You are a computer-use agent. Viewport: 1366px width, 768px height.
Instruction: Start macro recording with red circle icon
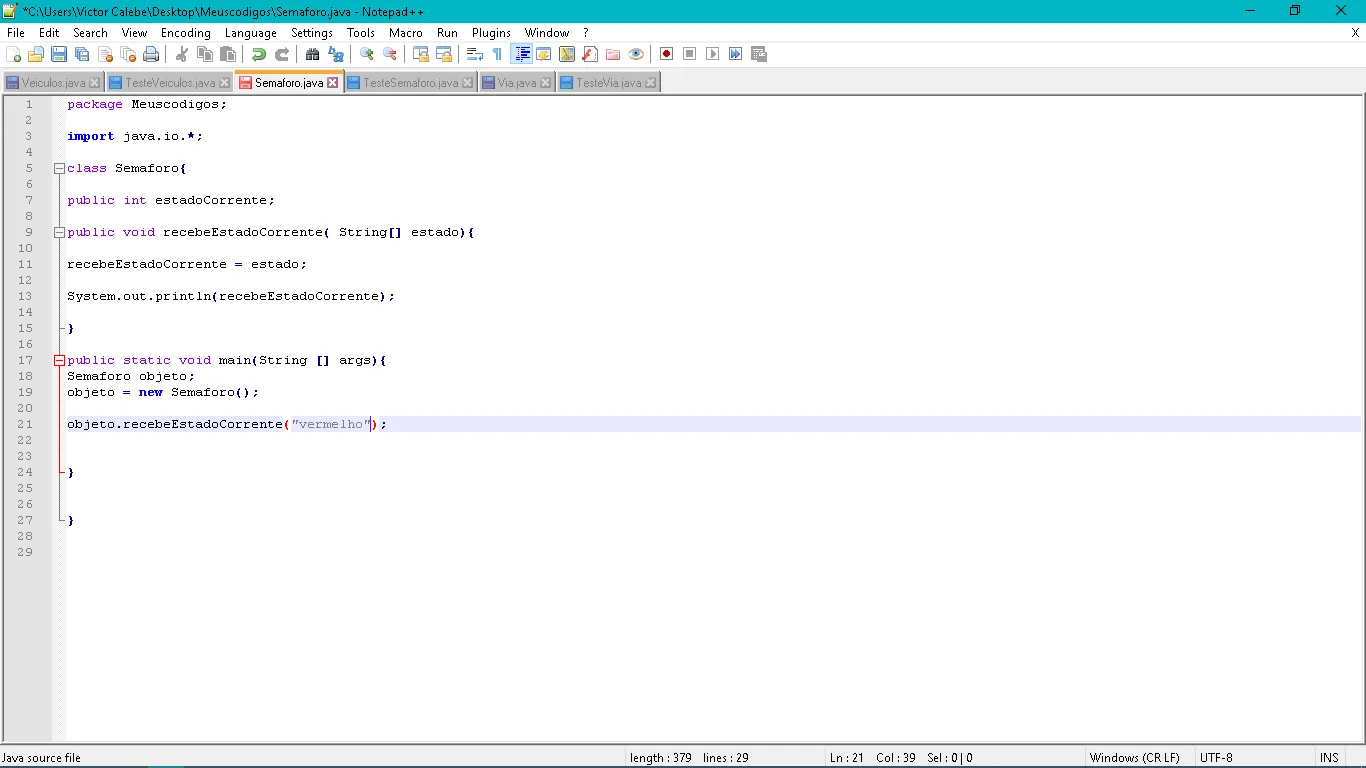pyautogui.click(x=666, y=54)
